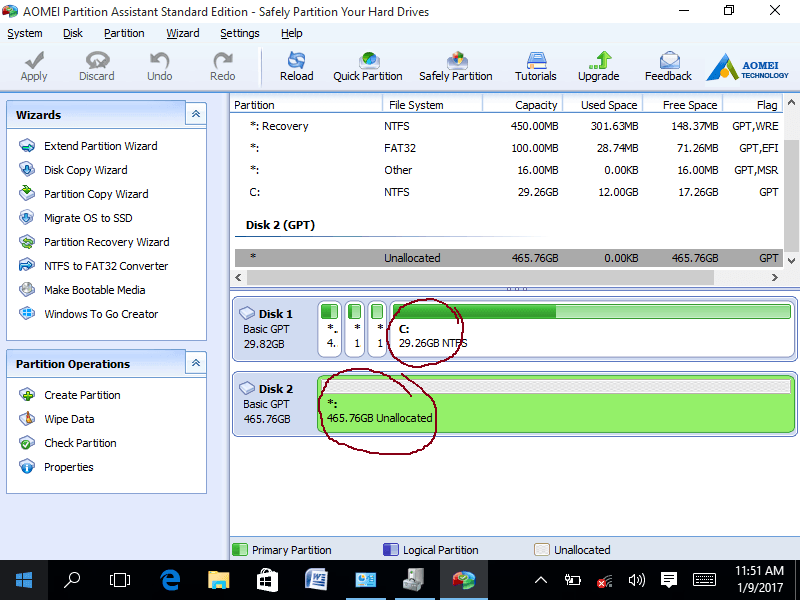Open Migrate OS to SSD wizard

pos(88,218)
